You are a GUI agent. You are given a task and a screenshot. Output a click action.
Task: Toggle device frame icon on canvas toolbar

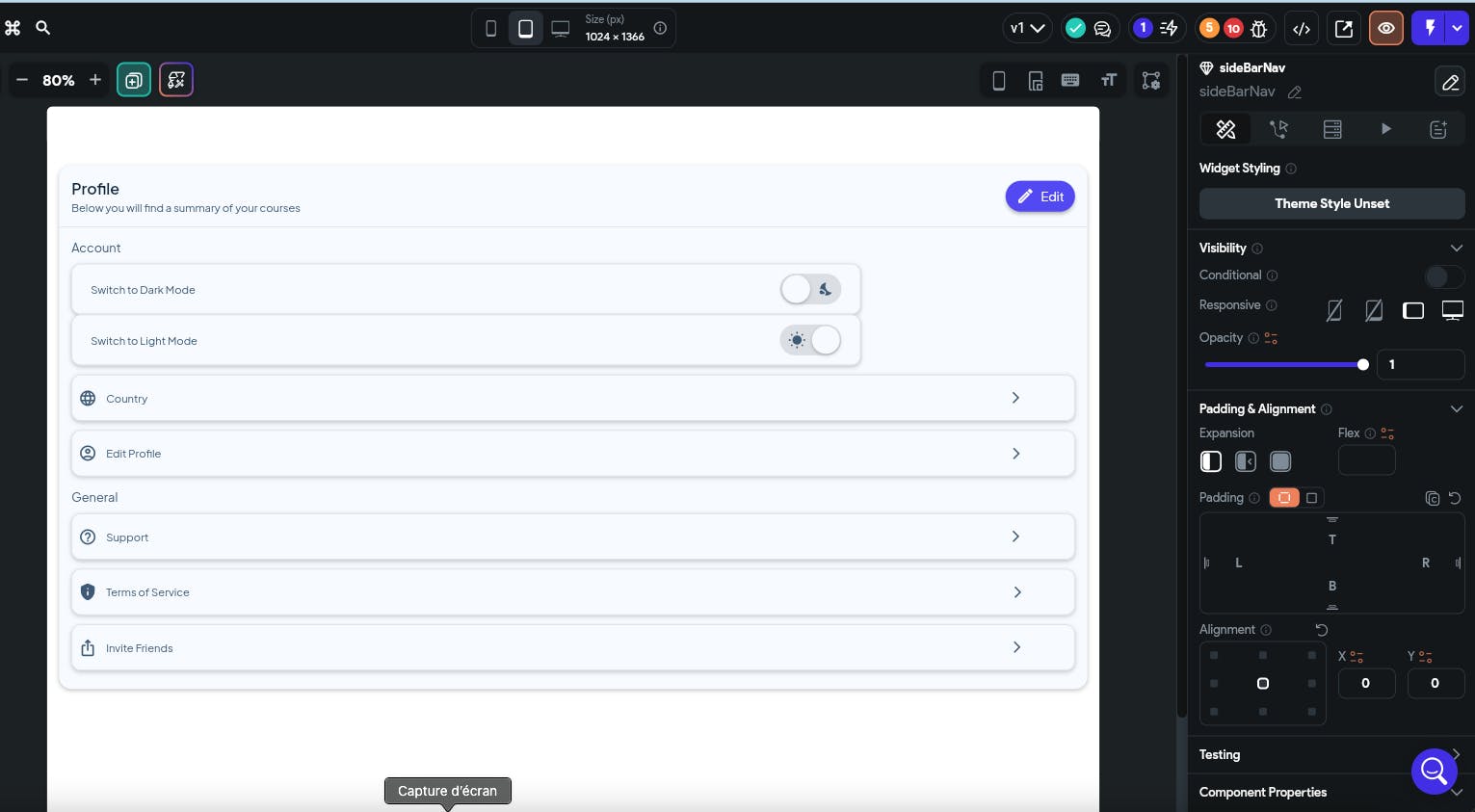point(999,81)
